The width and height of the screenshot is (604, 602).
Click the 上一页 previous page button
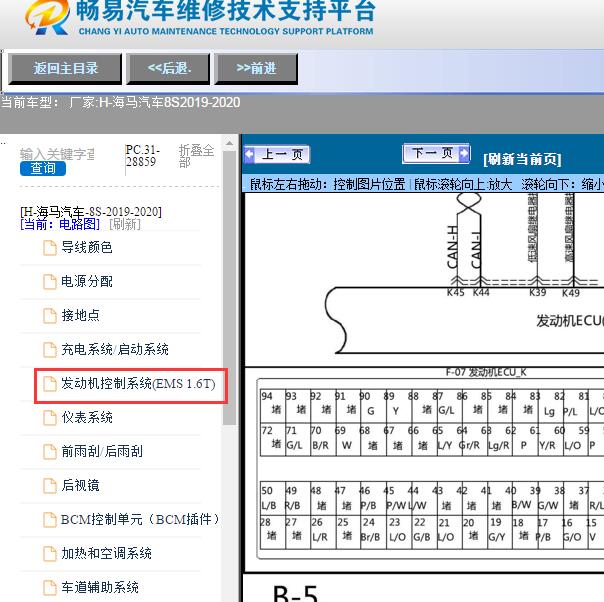pos(277,155)
